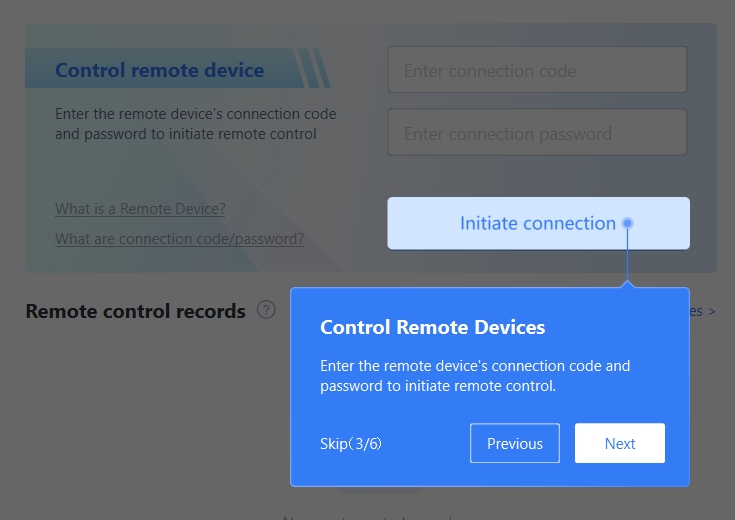
Task: Click the popup text about connection code and password
Action: tap(475, 376)
